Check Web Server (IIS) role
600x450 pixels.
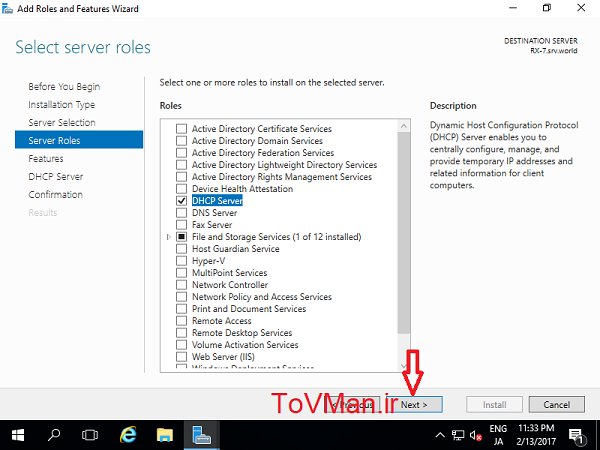pos(181,357)
